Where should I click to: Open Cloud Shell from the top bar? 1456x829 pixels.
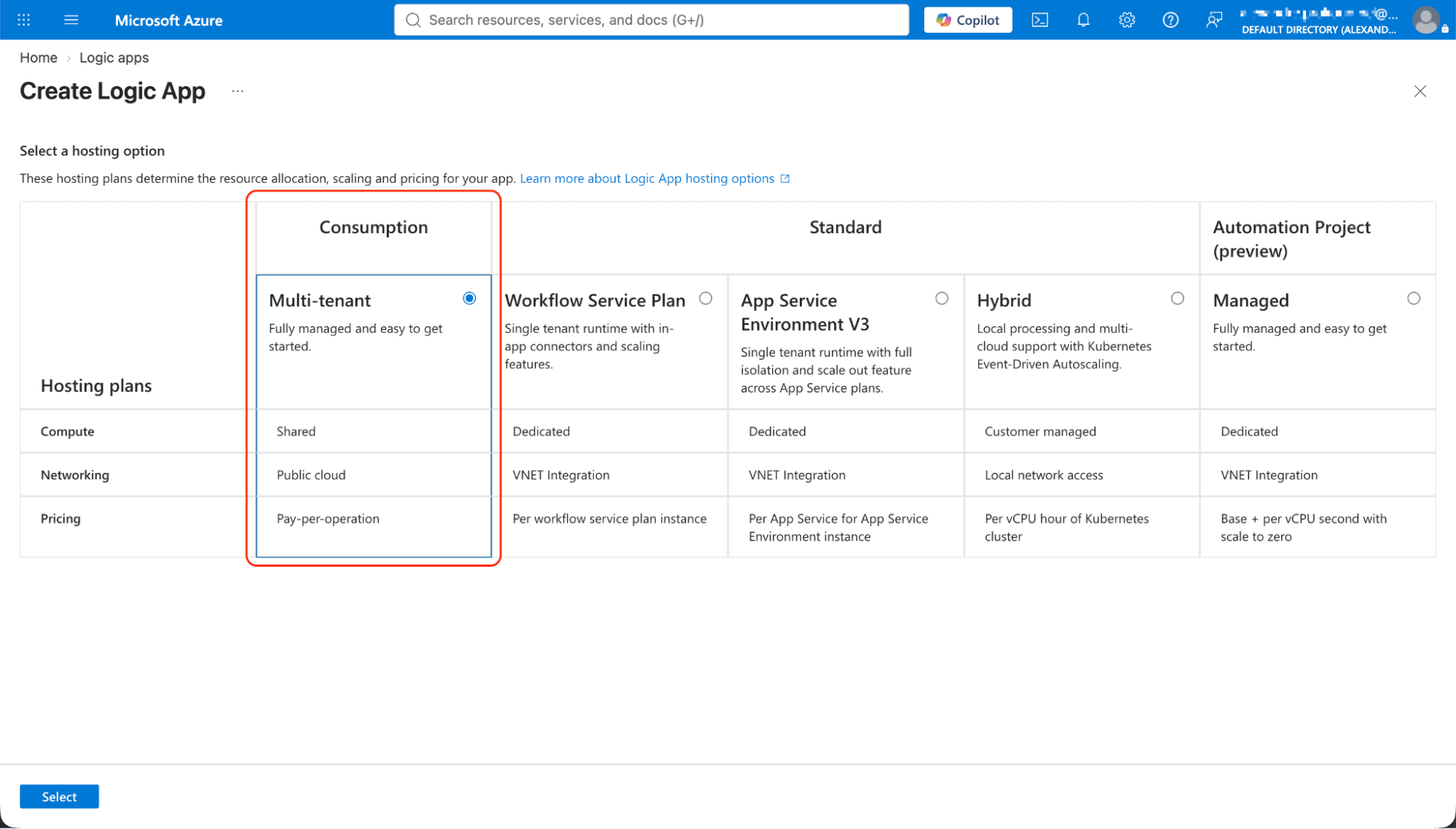click(1039, 20)
